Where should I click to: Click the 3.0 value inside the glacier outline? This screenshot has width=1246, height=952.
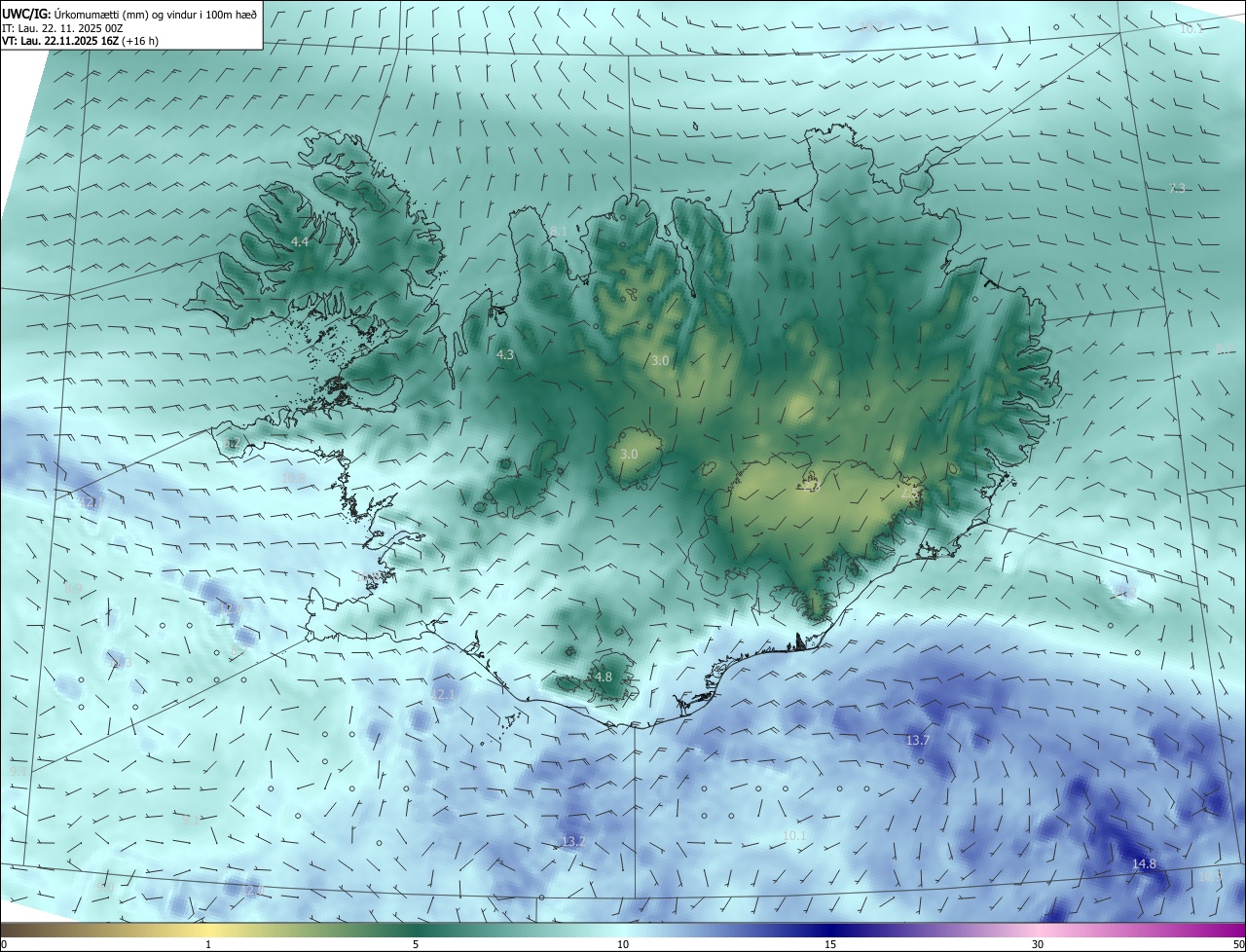pyautogui.click(x=629, y=455)
